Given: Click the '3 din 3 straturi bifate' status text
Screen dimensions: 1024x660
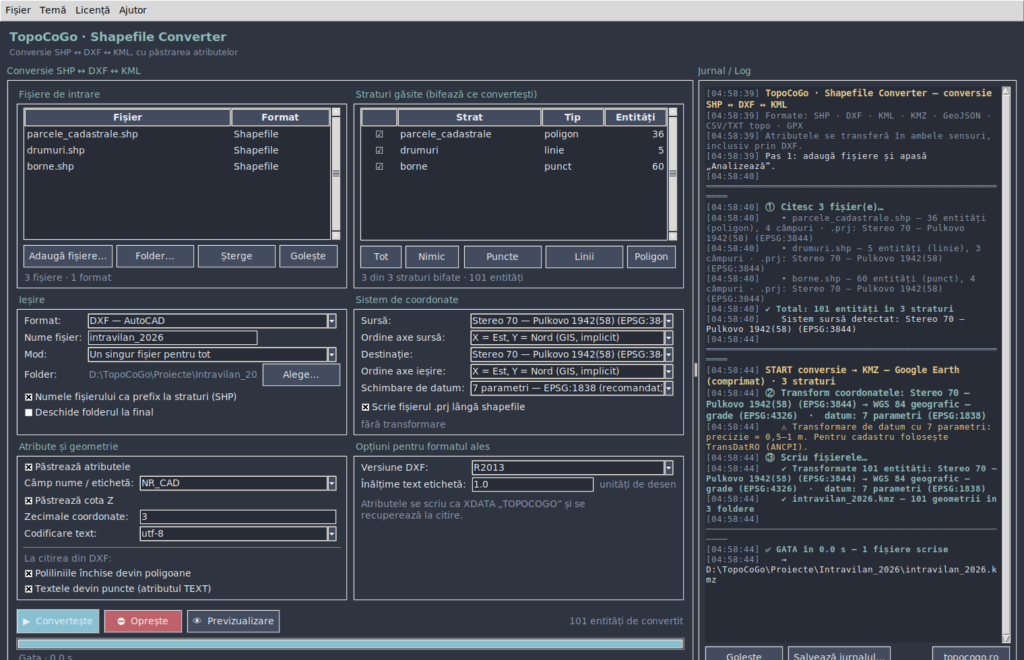Looking at the screenshot, I should (442, 277).
